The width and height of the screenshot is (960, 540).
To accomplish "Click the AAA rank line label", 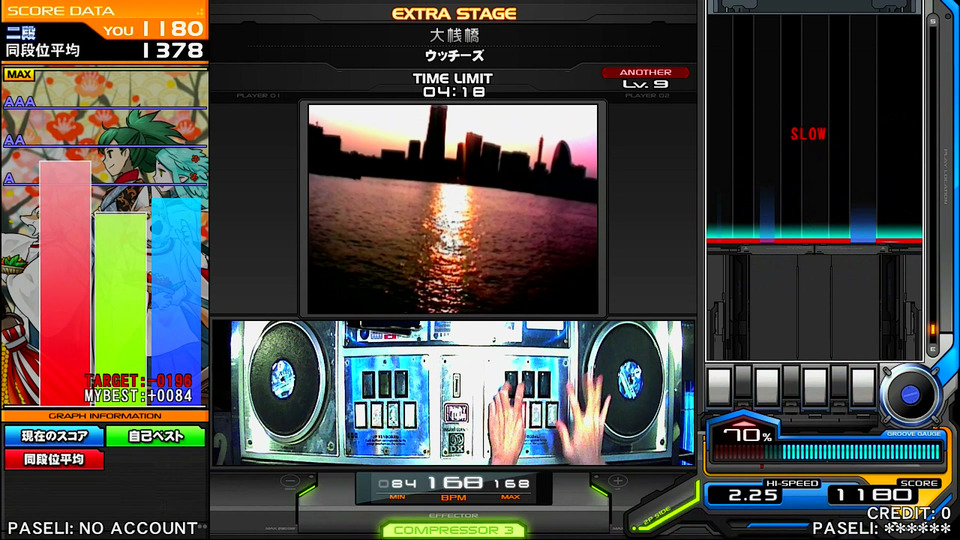I will (20, 102).
